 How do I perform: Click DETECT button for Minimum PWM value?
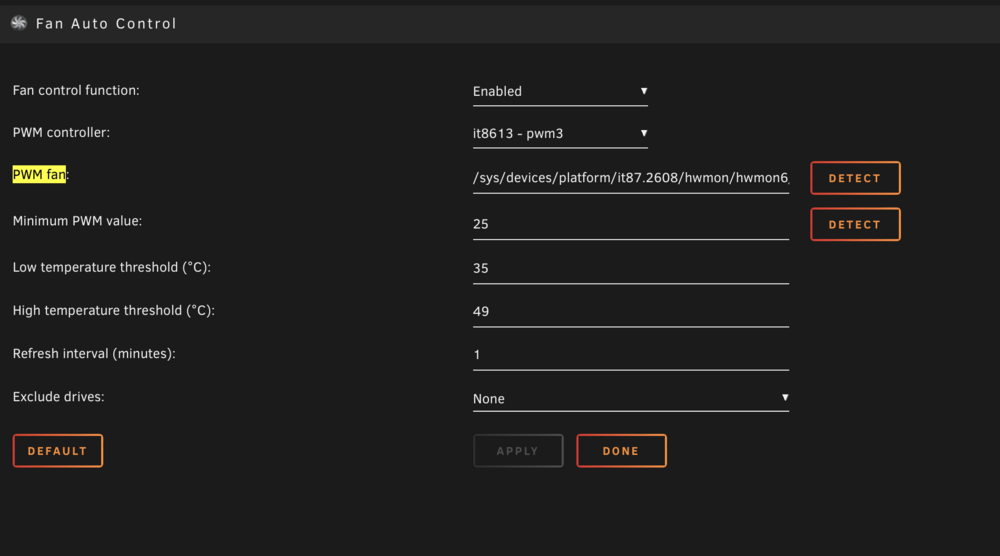coord(855,224)
